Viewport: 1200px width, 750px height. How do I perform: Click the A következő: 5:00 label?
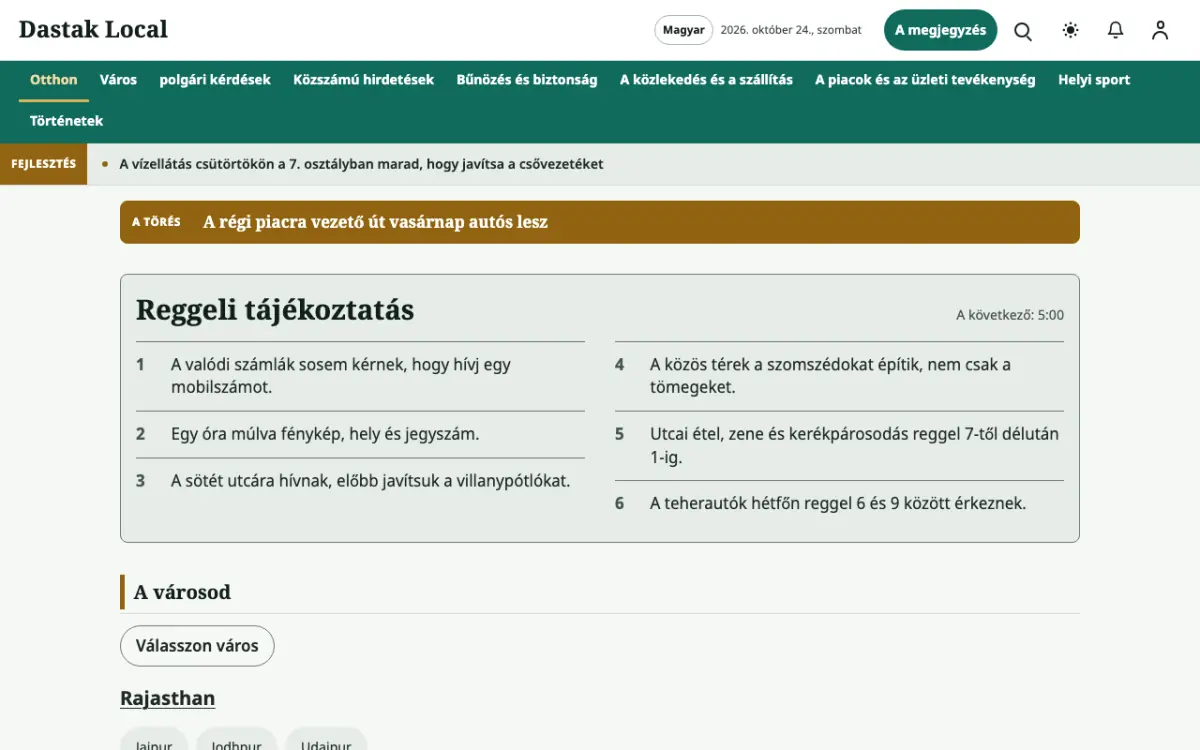pos(1010,315)
